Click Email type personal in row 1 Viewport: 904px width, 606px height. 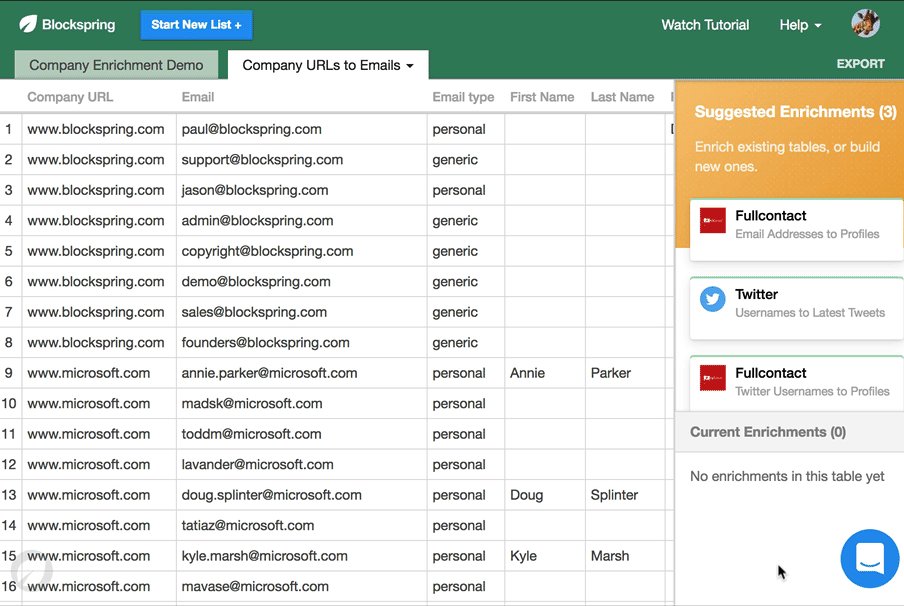tap(466, 129)
